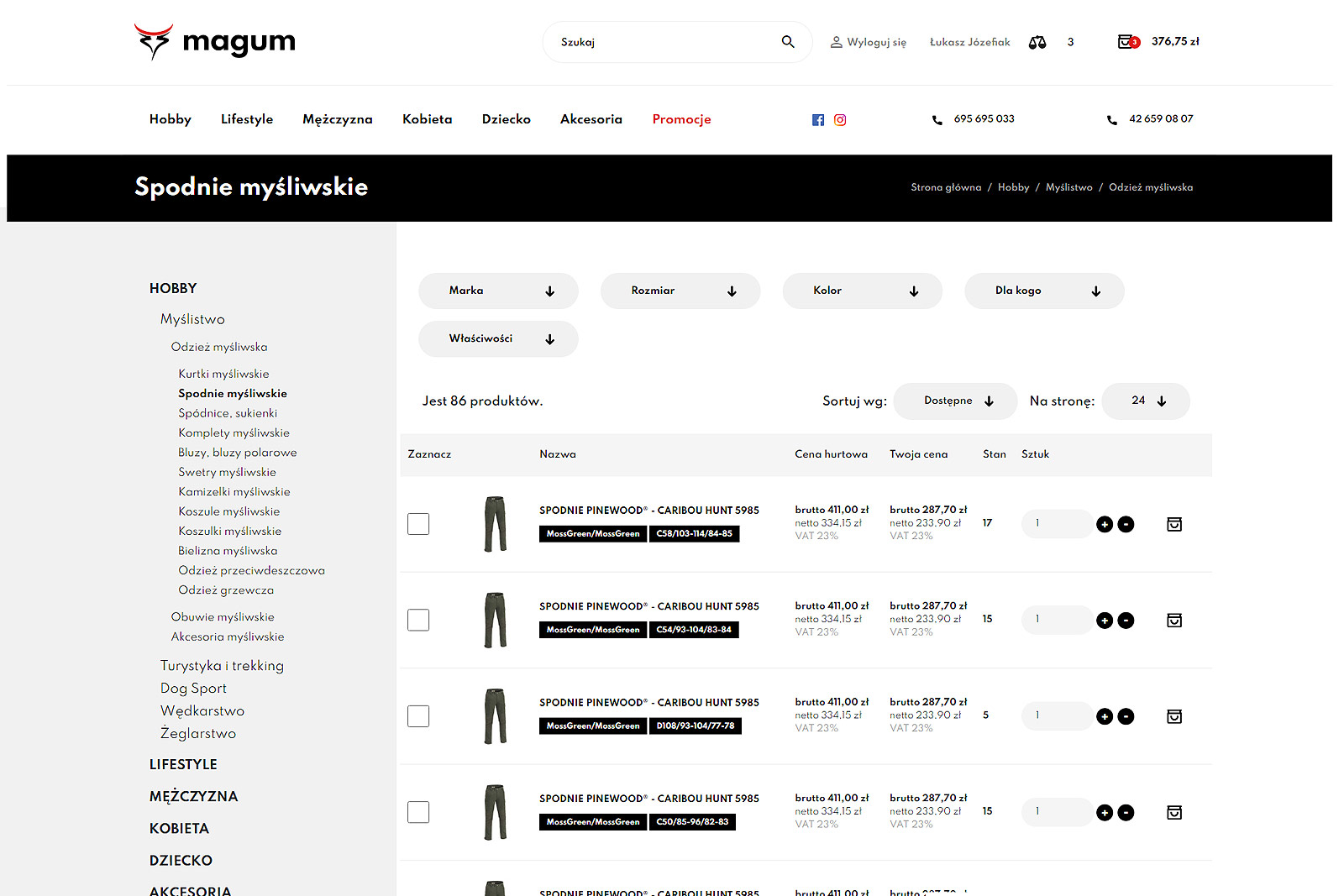Decrease quantity with minus for second product
The width and height of the screenshot is (1344, 896).
[x=1126, y=621]
